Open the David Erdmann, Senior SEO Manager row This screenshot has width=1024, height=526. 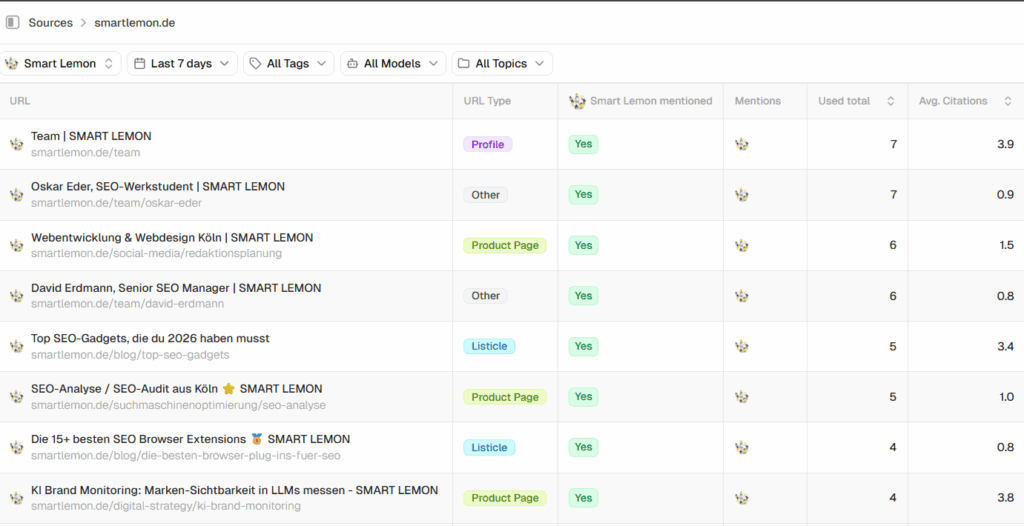(512, 295)
